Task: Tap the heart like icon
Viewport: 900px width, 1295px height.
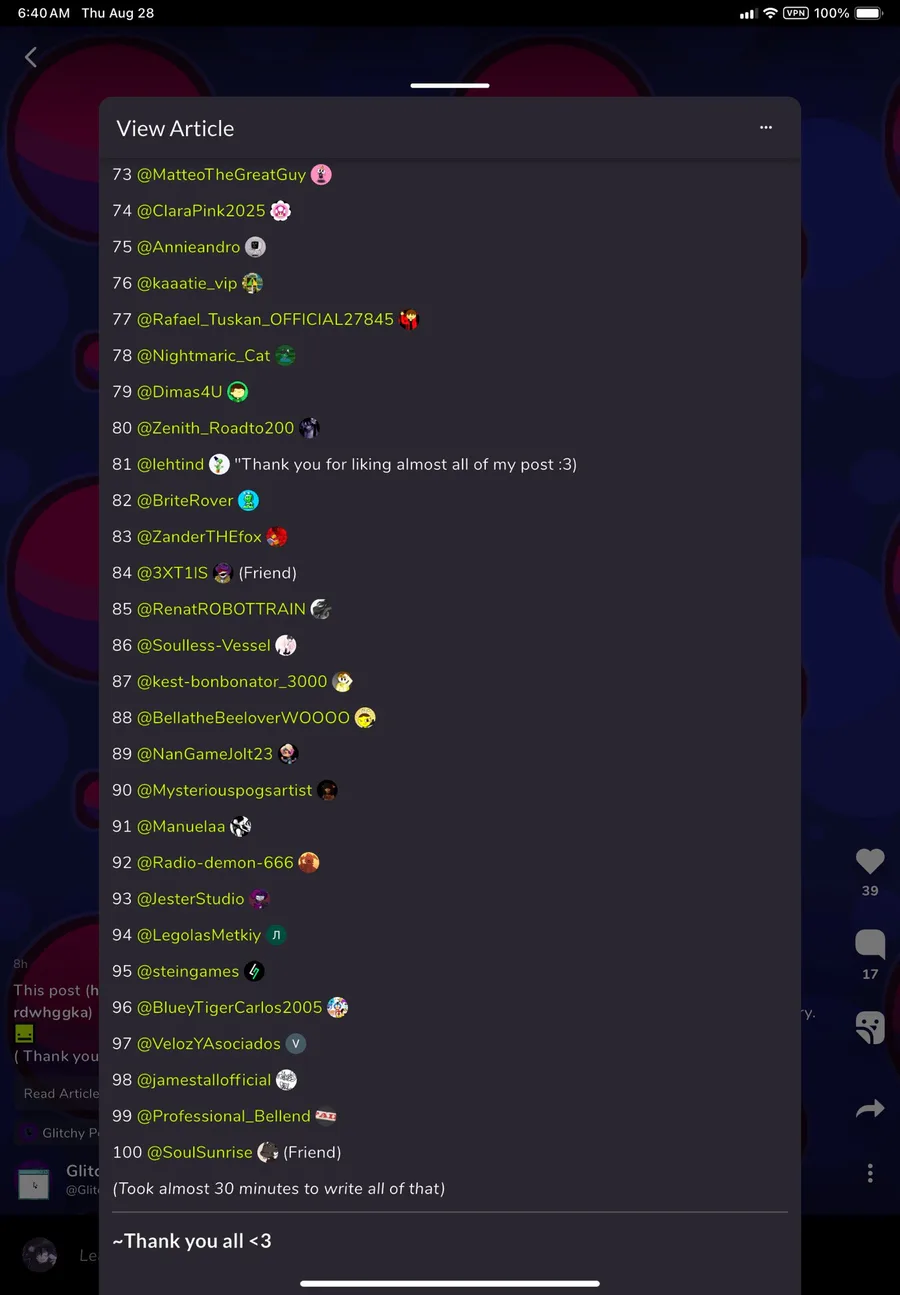Action: [870, 861]
